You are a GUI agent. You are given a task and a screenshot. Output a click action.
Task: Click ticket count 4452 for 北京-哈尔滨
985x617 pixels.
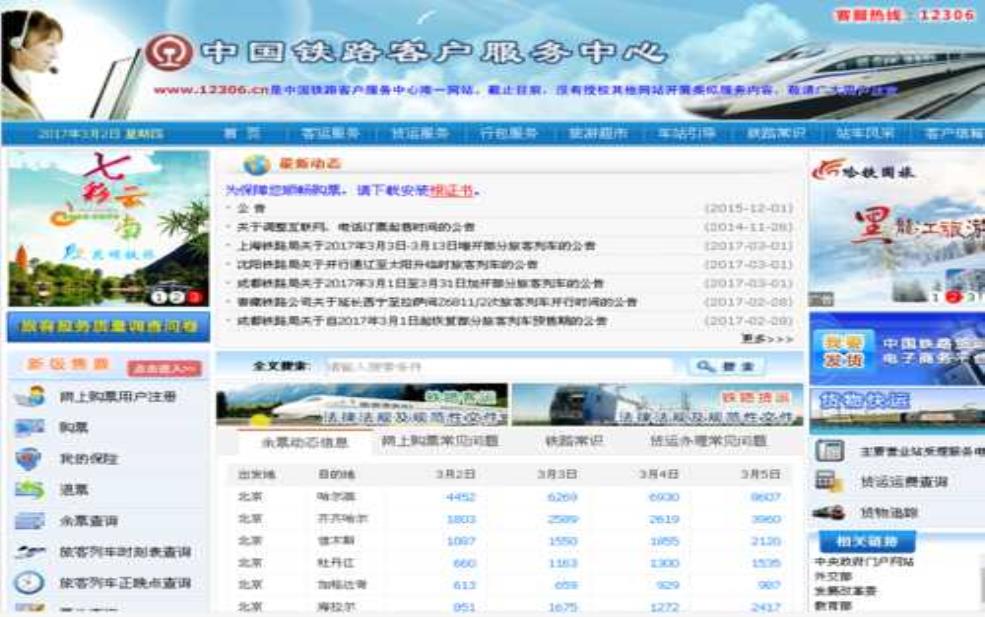[460, 497]
